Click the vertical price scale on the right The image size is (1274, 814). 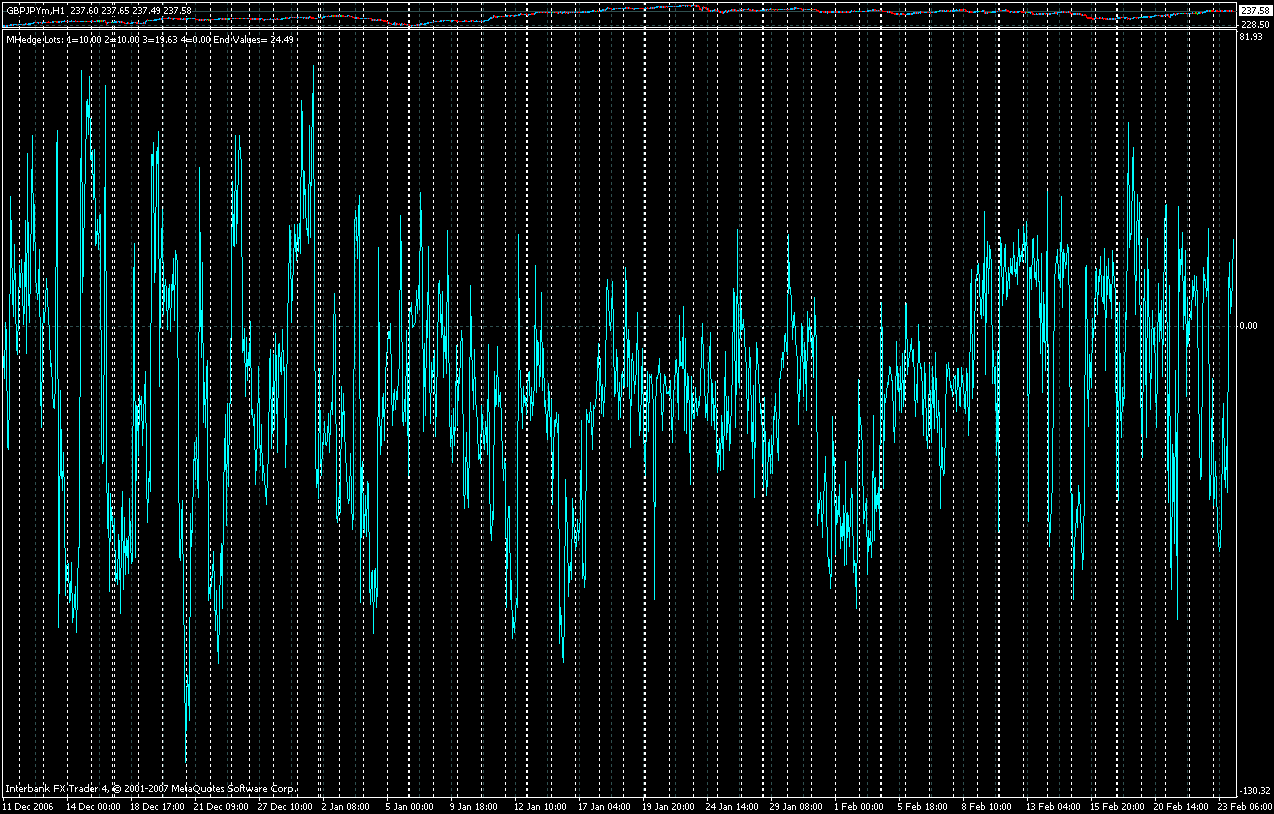(1253, 400)
